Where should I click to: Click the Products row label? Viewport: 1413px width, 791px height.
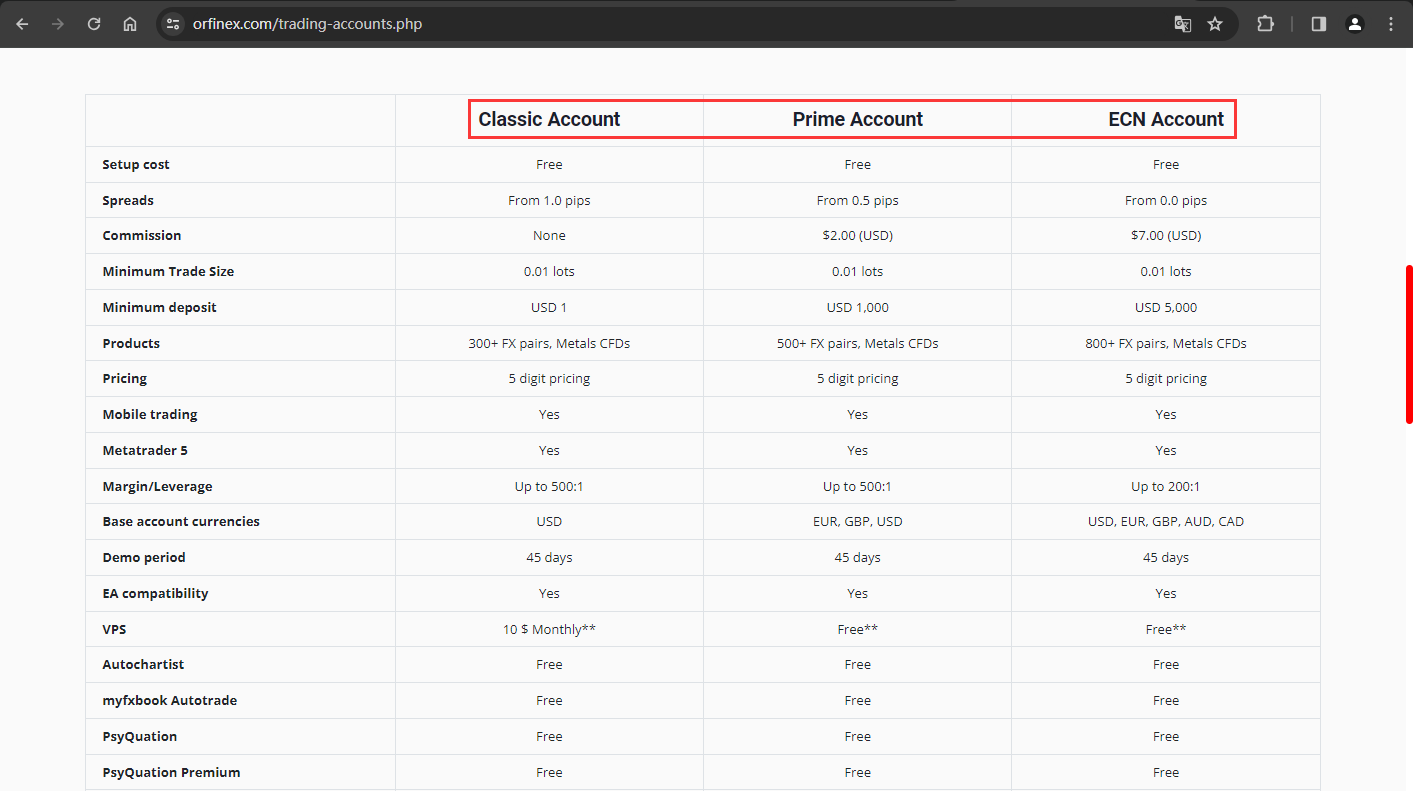pyautogui.click(x=131, y=343)
